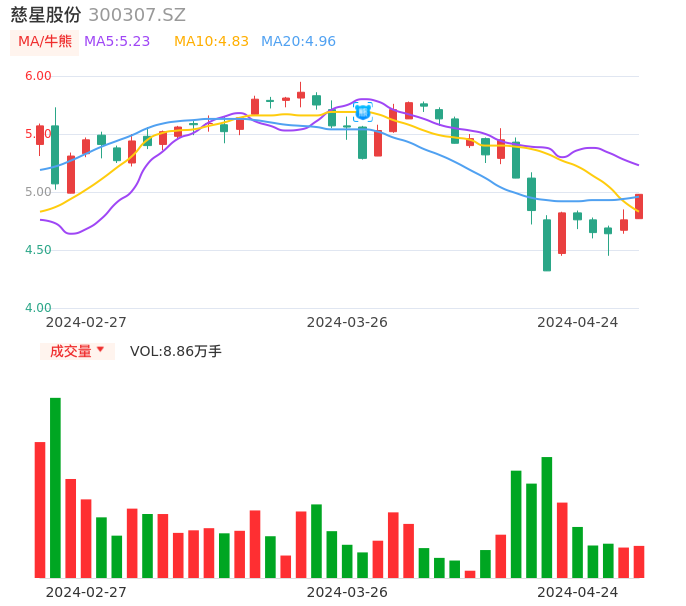Click the last red candlestick on the right
Viewport: 686px width, 606px height.
click(639, 206)
